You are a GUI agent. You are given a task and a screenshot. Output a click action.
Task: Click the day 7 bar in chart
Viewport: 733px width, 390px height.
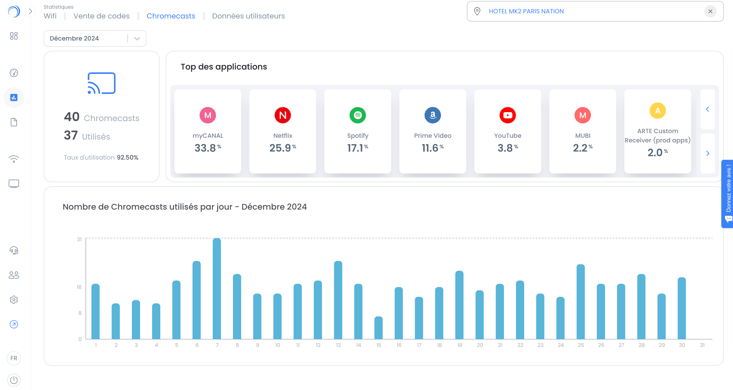(217, 289)
